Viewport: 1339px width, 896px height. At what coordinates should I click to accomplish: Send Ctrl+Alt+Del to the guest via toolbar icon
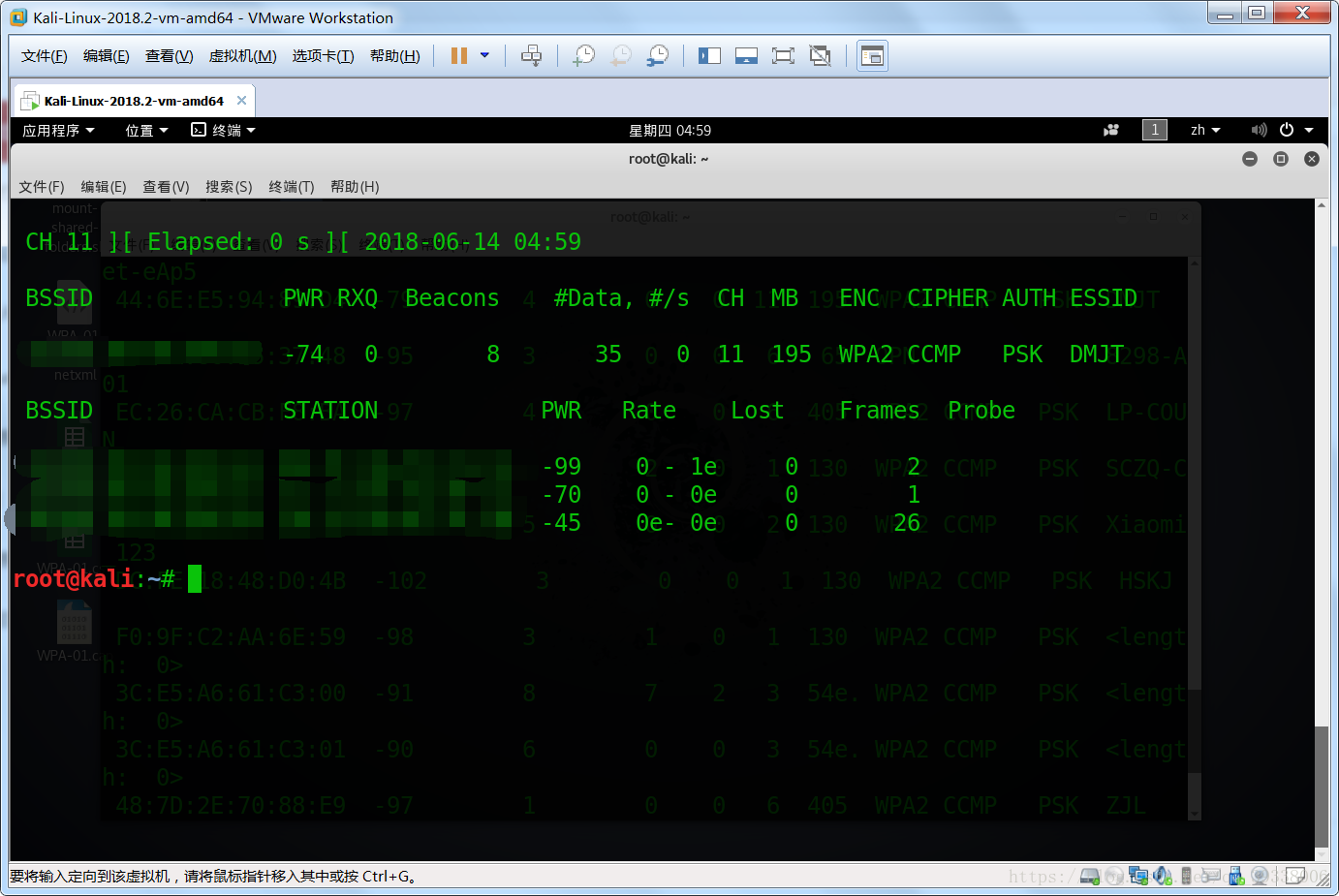(532, 56)
